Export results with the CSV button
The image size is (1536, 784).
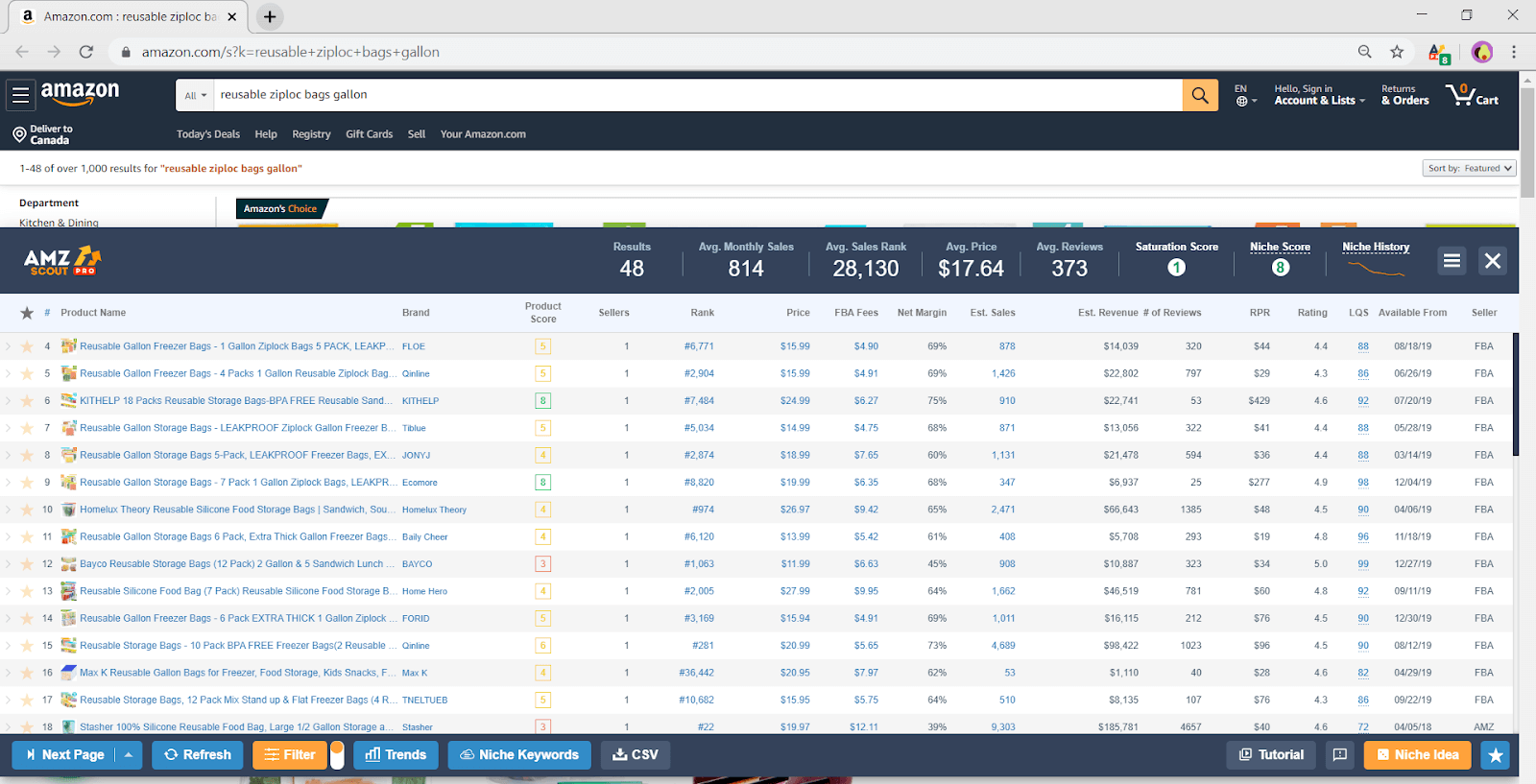click(636, 755)
